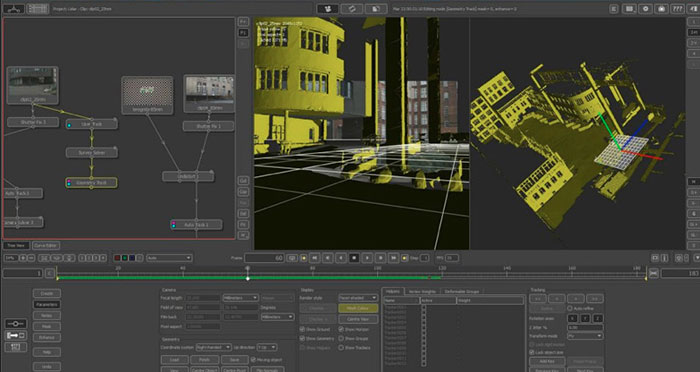Jump to the last frame
The height and width of the screenshot is (372, 700).
click(x=393, y=258)
